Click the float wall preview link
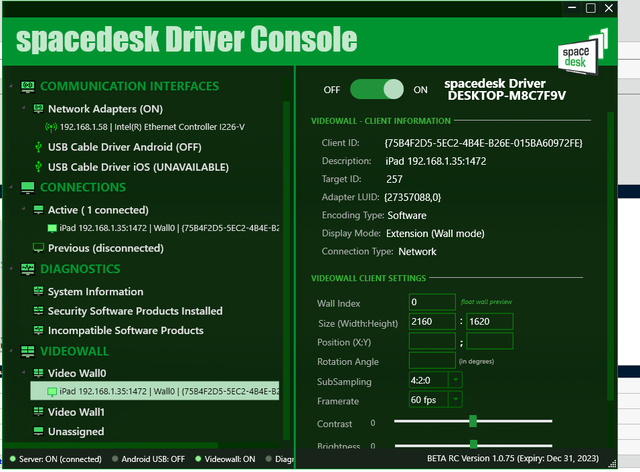Screen dimensions: 640x472 pos(486,302)
